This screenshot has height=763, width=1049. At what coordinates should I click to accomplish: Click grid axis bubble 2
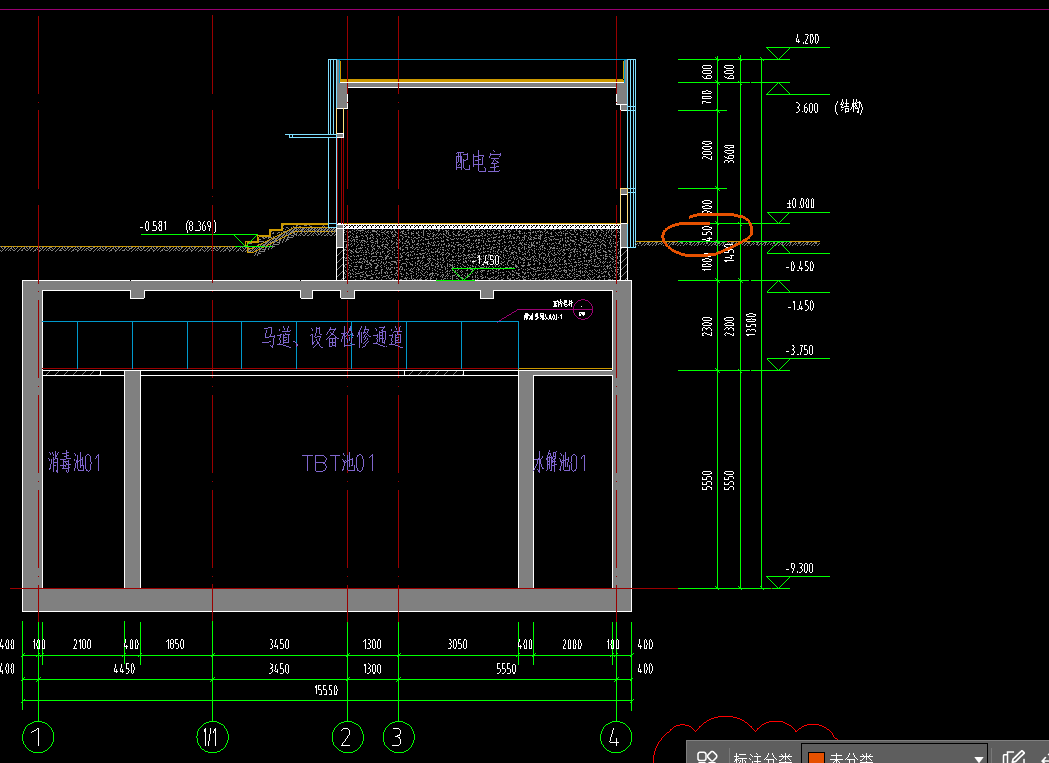tap(347, 737)
